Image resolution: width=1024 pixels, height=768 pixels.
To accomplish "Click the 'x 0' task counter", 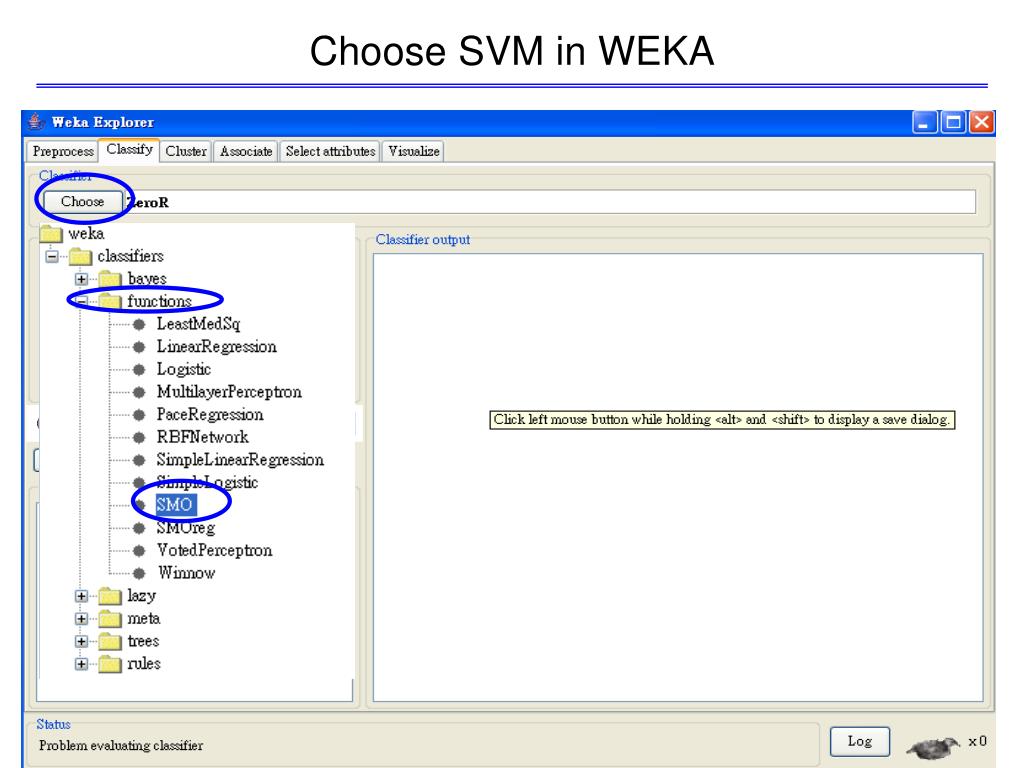I will [977, 741].
